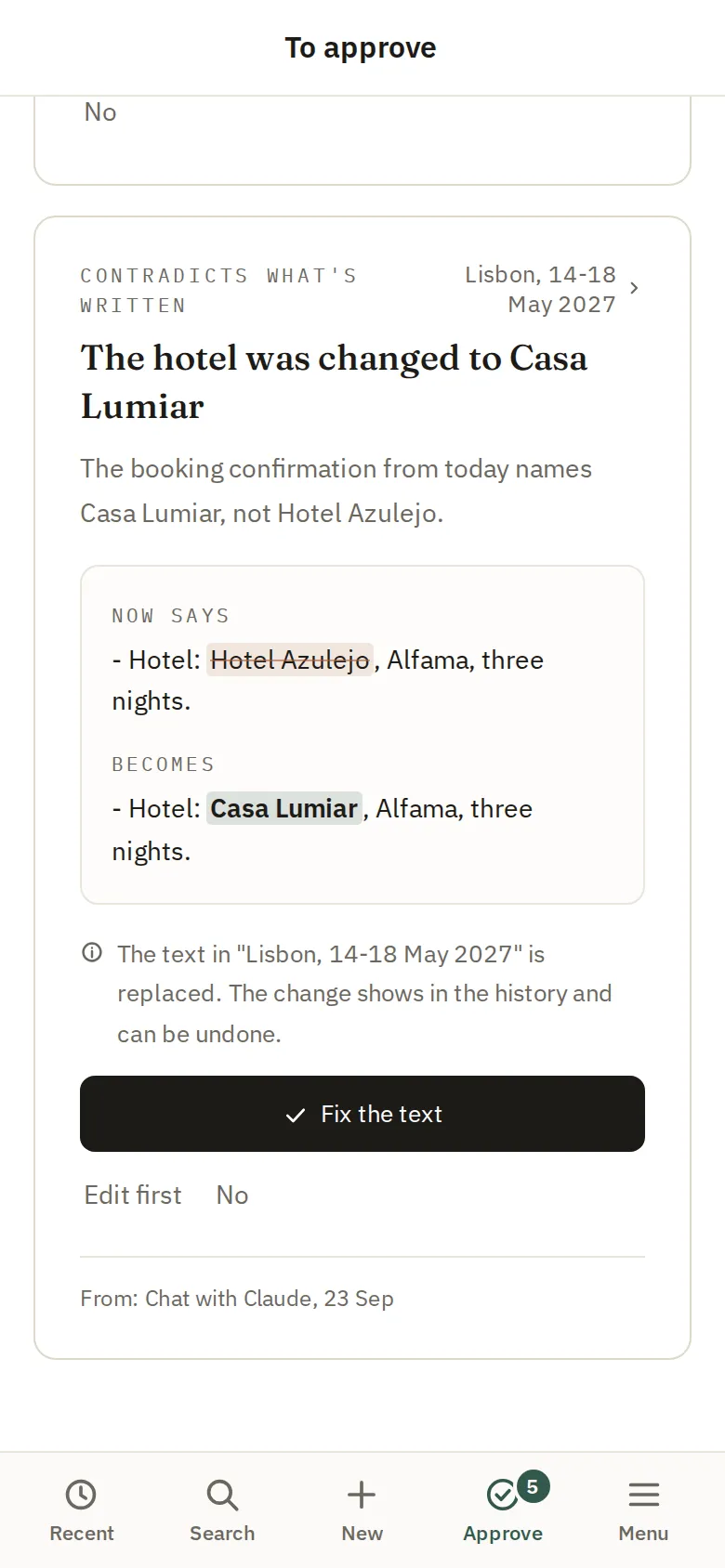Viewport: 725px width, 1568px height.
Task: Open the hamburger Menu icon
Action: pyautogui.click(x=643, y=1495)
